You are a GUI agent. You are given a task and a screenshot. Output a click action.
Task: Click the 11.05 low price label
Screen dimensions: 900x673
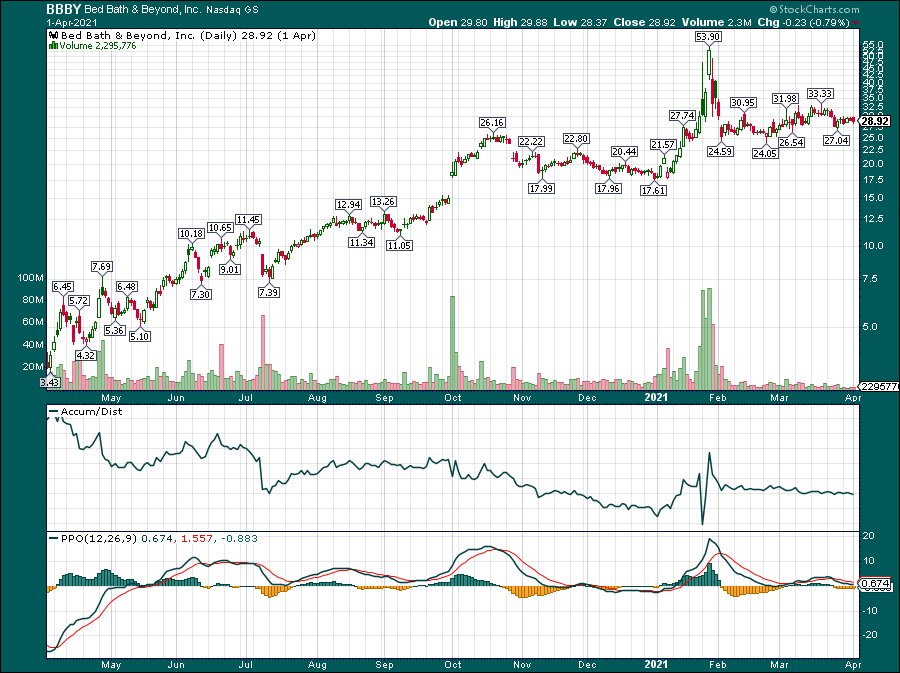tap(399, 246)
